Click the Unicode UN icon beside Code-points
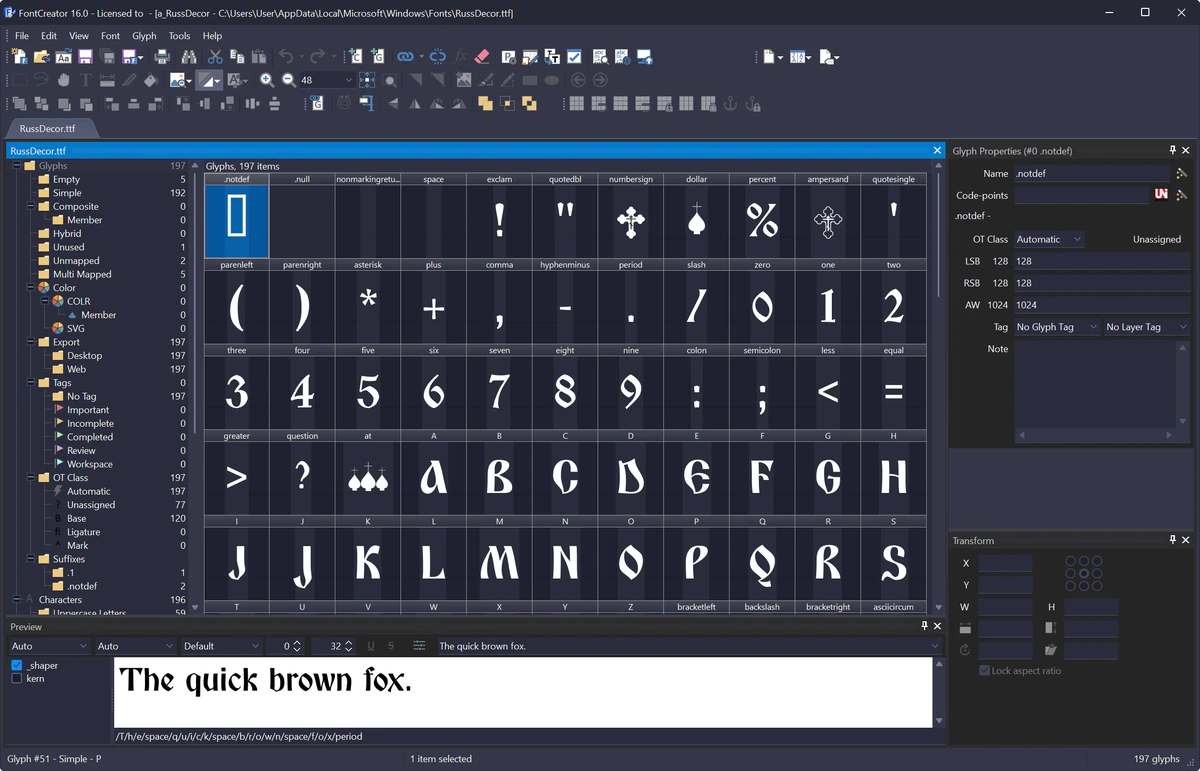The image size is (1200, 771). point(1161,195)
